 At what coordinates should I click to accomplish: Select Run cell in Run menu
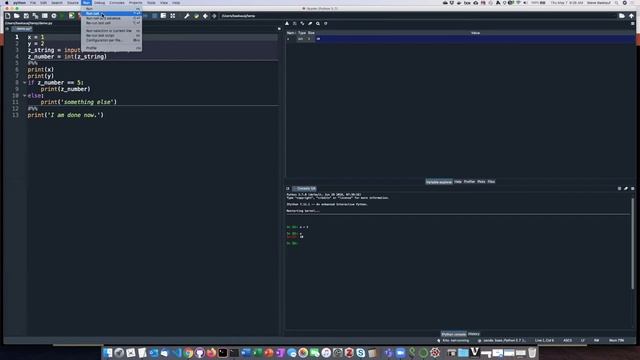tap(112, 13)
